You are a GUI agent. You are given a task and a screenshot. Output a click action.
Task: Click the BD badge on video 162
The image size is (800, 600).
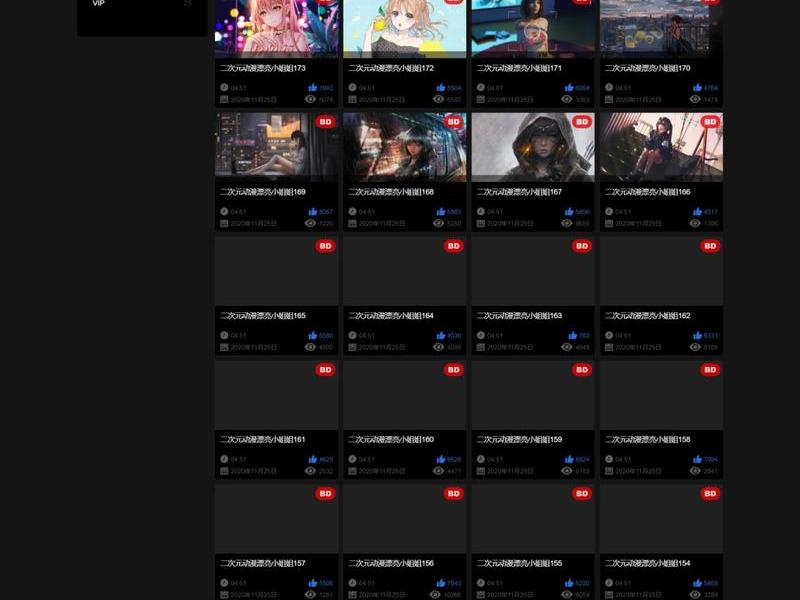pos(710,246)
